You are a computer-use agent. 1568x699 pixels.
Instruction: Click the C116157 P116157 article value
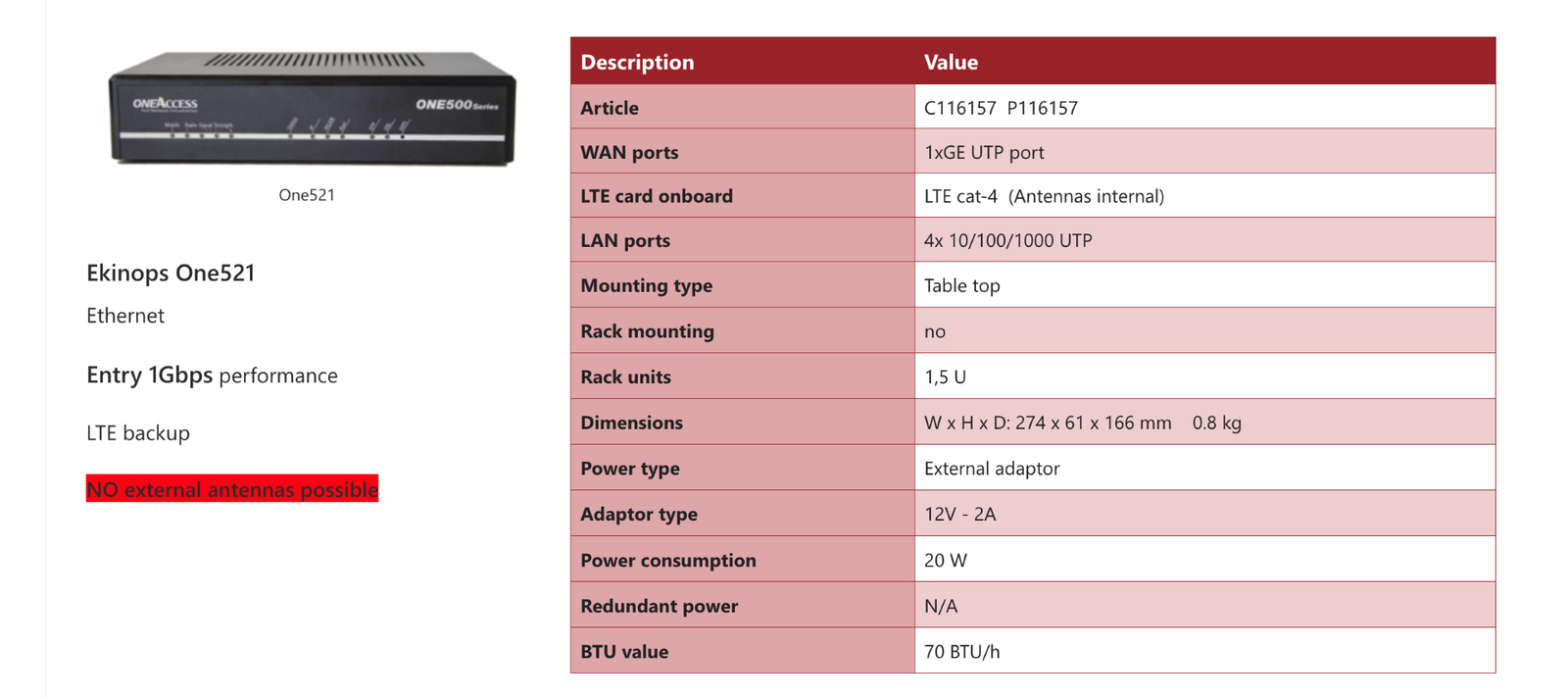(x=1001, y=108)
